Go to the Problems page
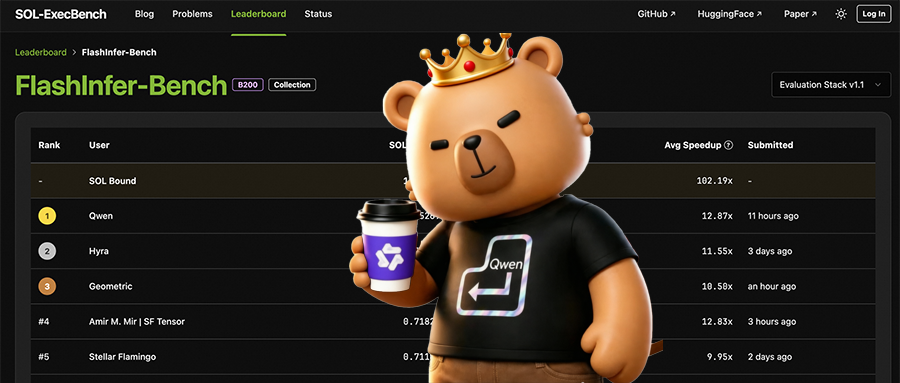 coord(192,14)
